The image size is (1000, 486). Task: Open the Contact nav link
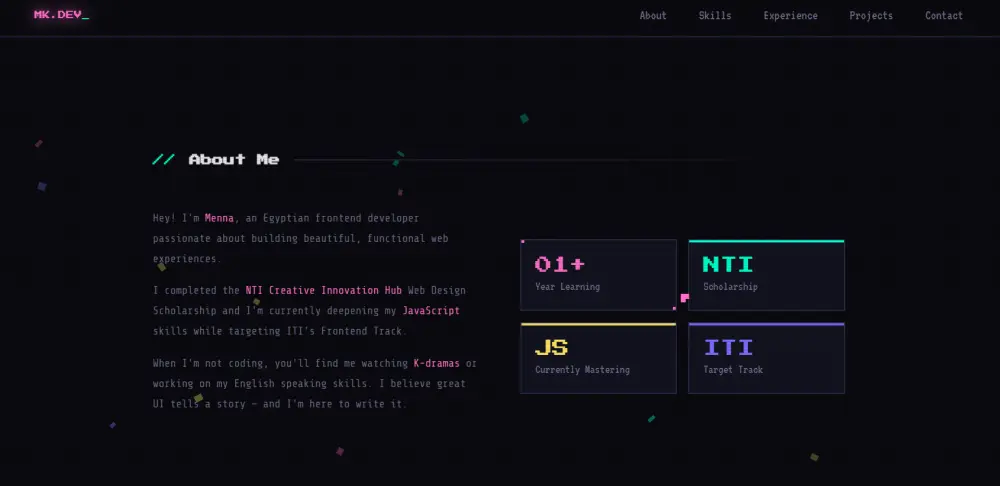tap(944, 15)
